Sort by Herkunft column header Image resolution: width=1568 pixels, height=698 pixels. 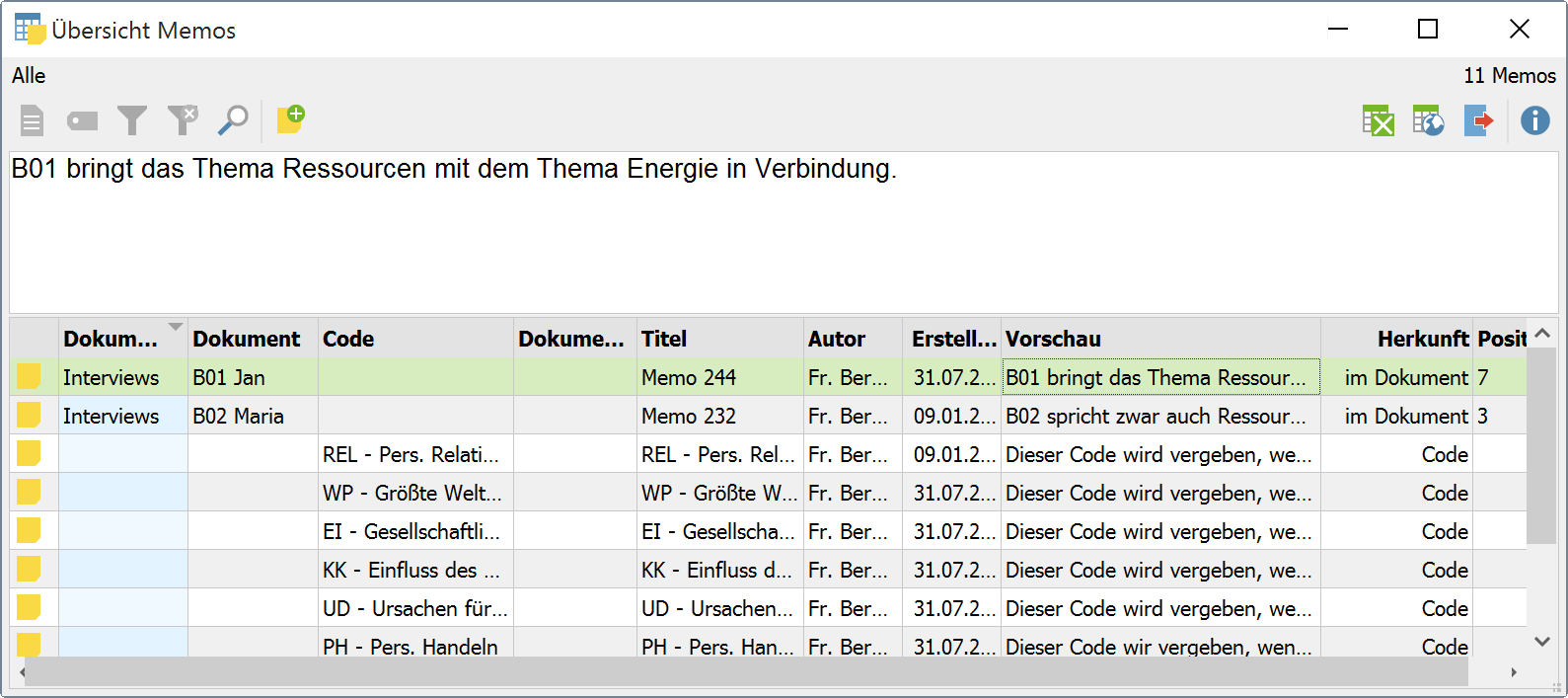coord(1397,339)
